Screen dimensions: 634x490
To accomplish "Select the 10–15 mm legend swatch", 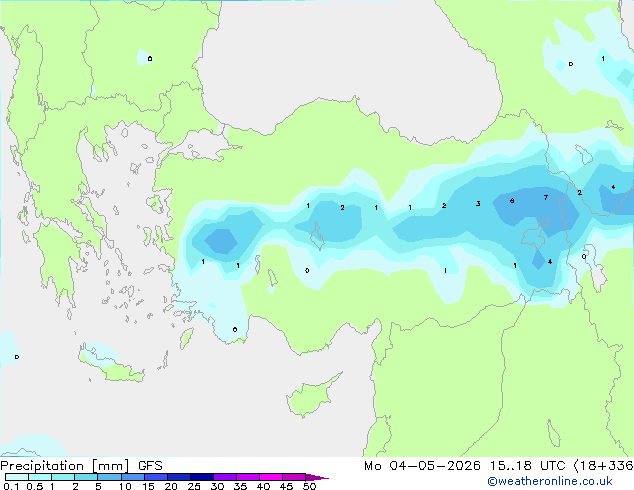I will click(x=132, y=477).
